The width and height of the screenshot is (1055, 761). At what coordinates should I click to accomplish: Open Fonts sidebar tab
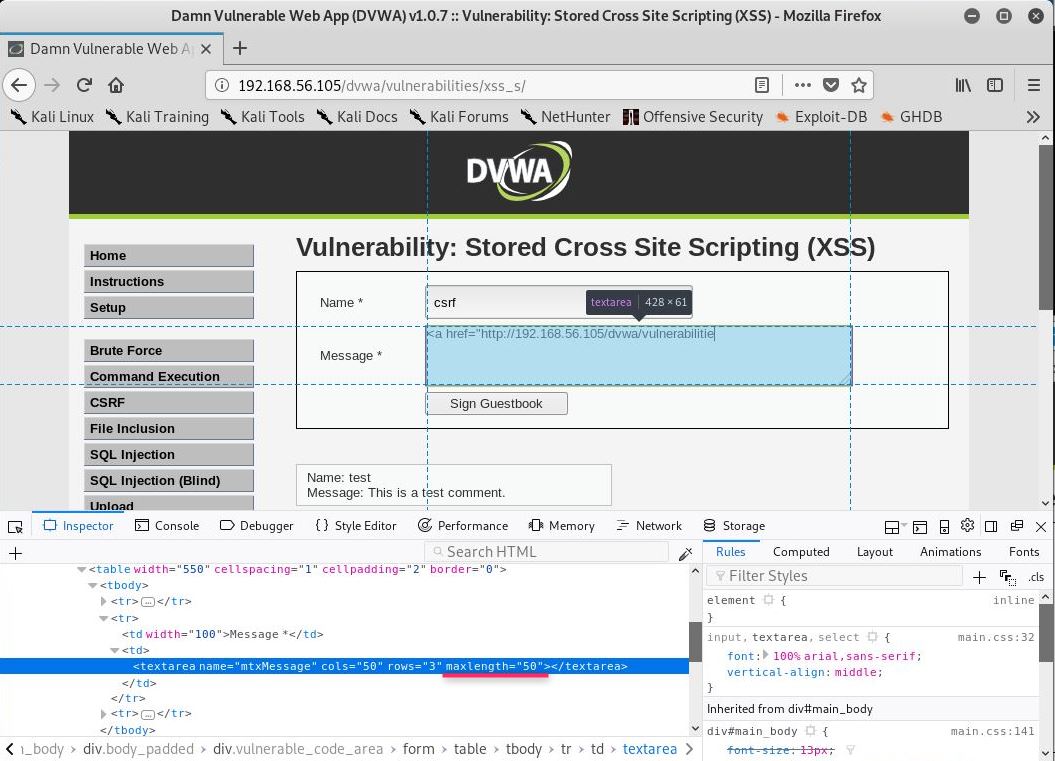pyautogui.click(x=1023, y=552)
